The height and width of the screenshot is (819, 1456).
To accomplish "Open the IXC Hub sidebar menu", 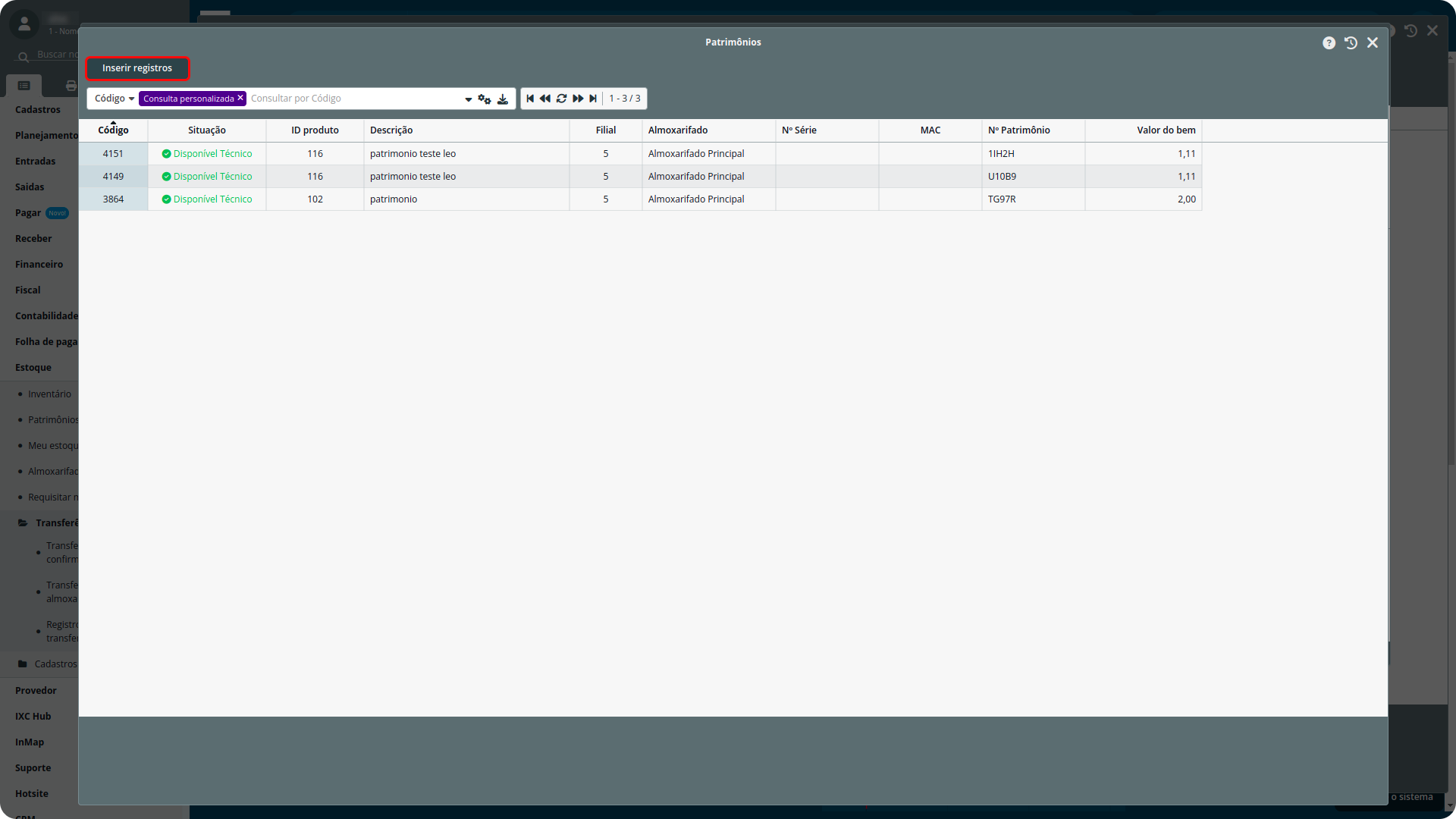I will coord(33,717).
